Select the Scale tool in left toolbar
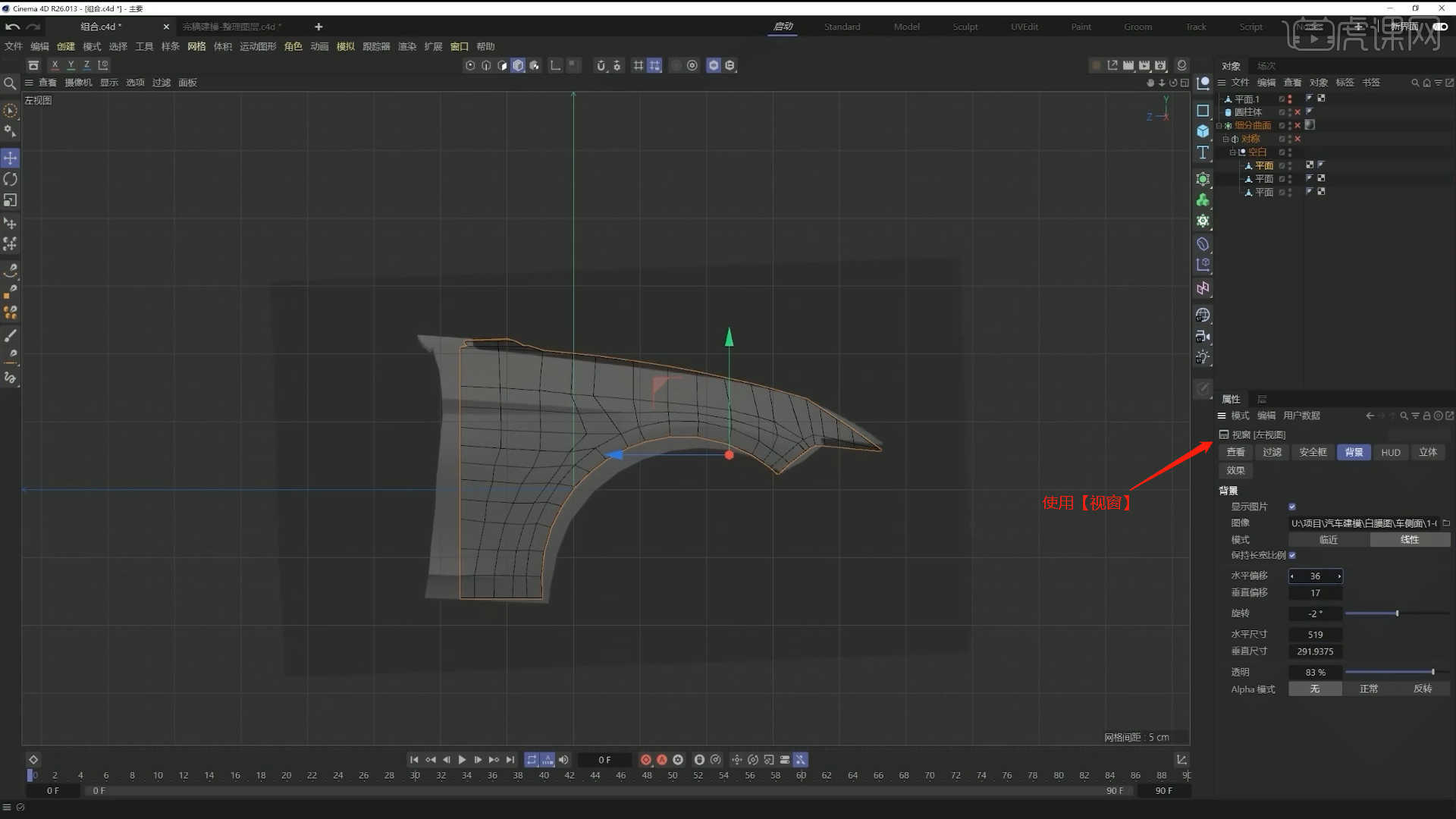 (x=10, y=200)
